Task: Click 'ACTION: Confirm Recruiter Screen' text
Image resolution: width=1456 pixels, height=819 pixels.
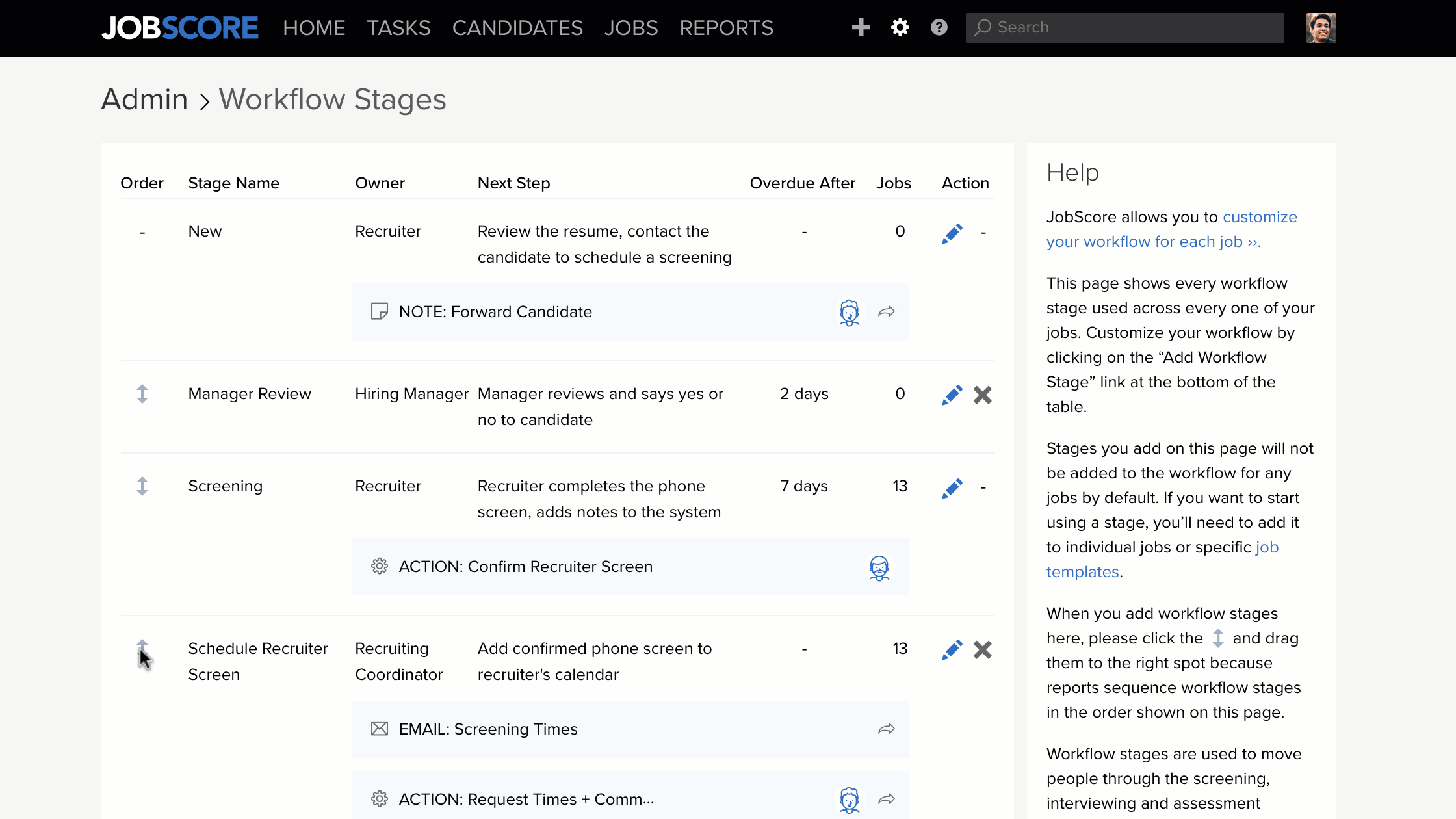Action: (x=526, y=567)
